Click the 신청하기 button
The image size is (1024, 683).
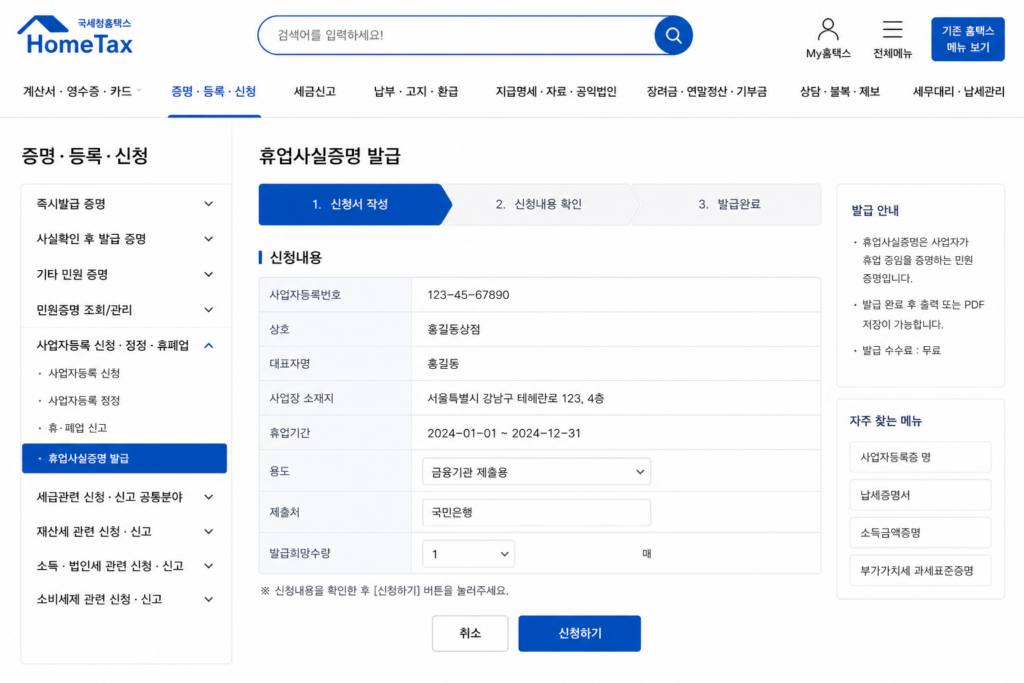click(x=579, y=633)
